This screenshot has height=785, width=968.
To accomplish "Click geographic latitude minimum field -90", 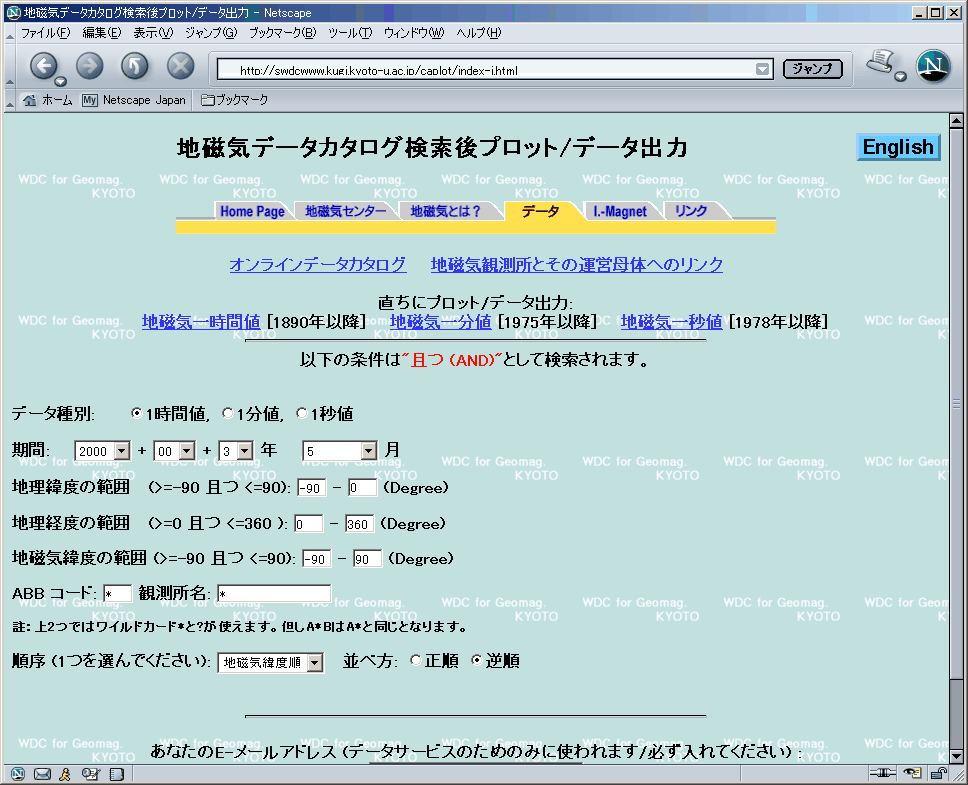I will [x=312, y=488].
